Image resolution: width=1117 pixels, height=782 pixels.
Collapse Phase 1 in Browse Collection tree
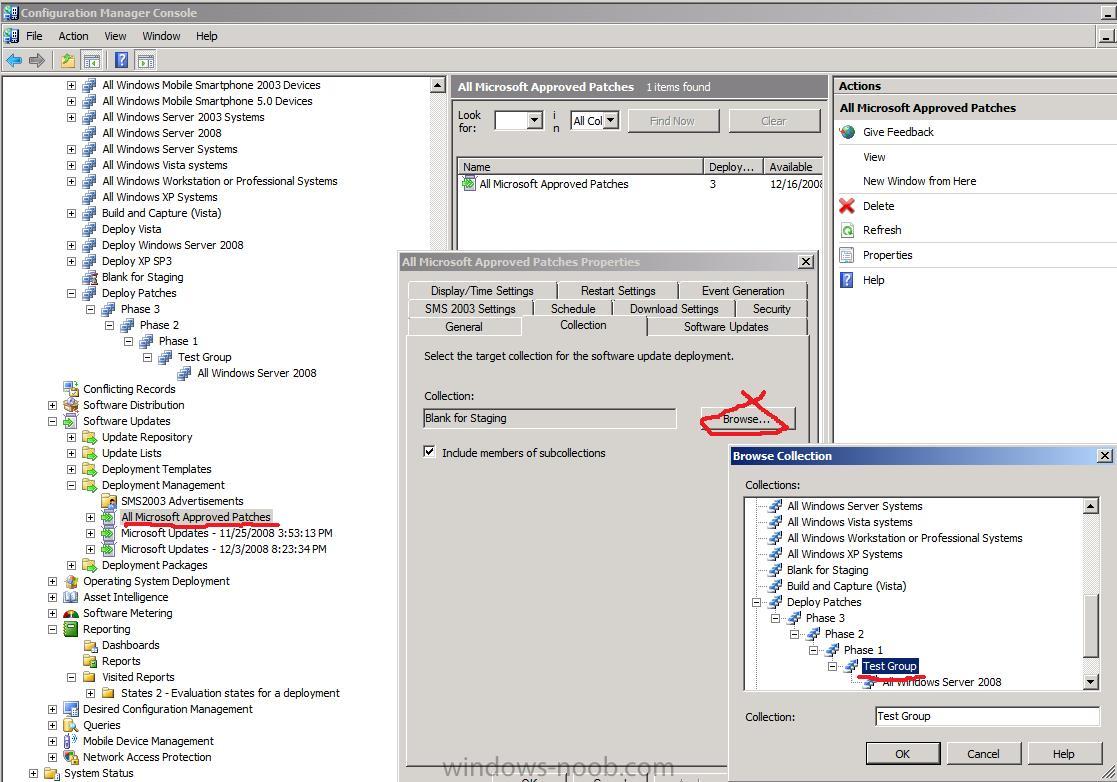point(814,650)
